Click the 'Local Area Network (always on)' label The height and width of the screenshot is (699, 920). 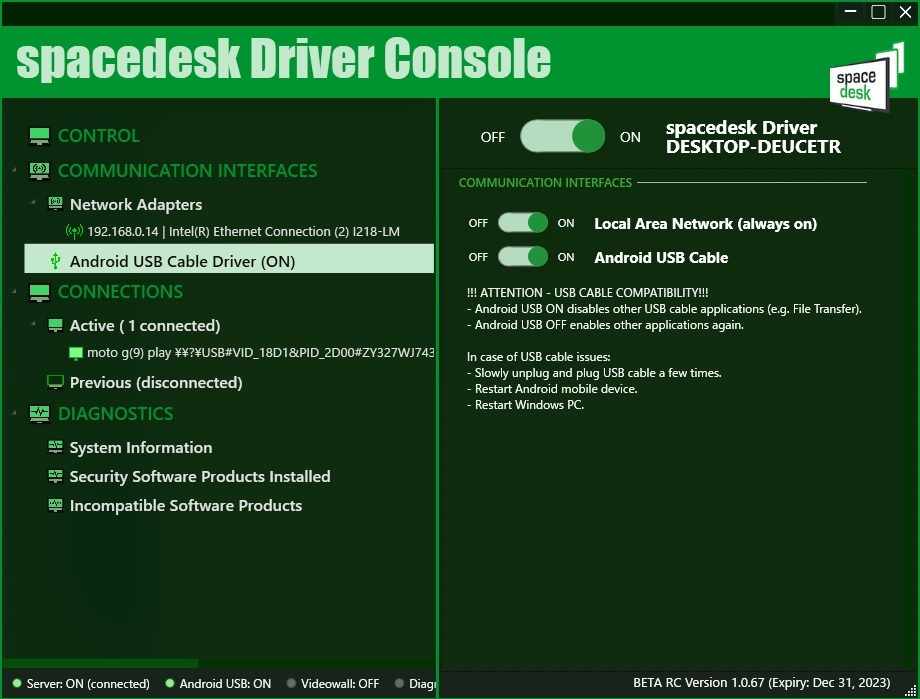[705, 224]
